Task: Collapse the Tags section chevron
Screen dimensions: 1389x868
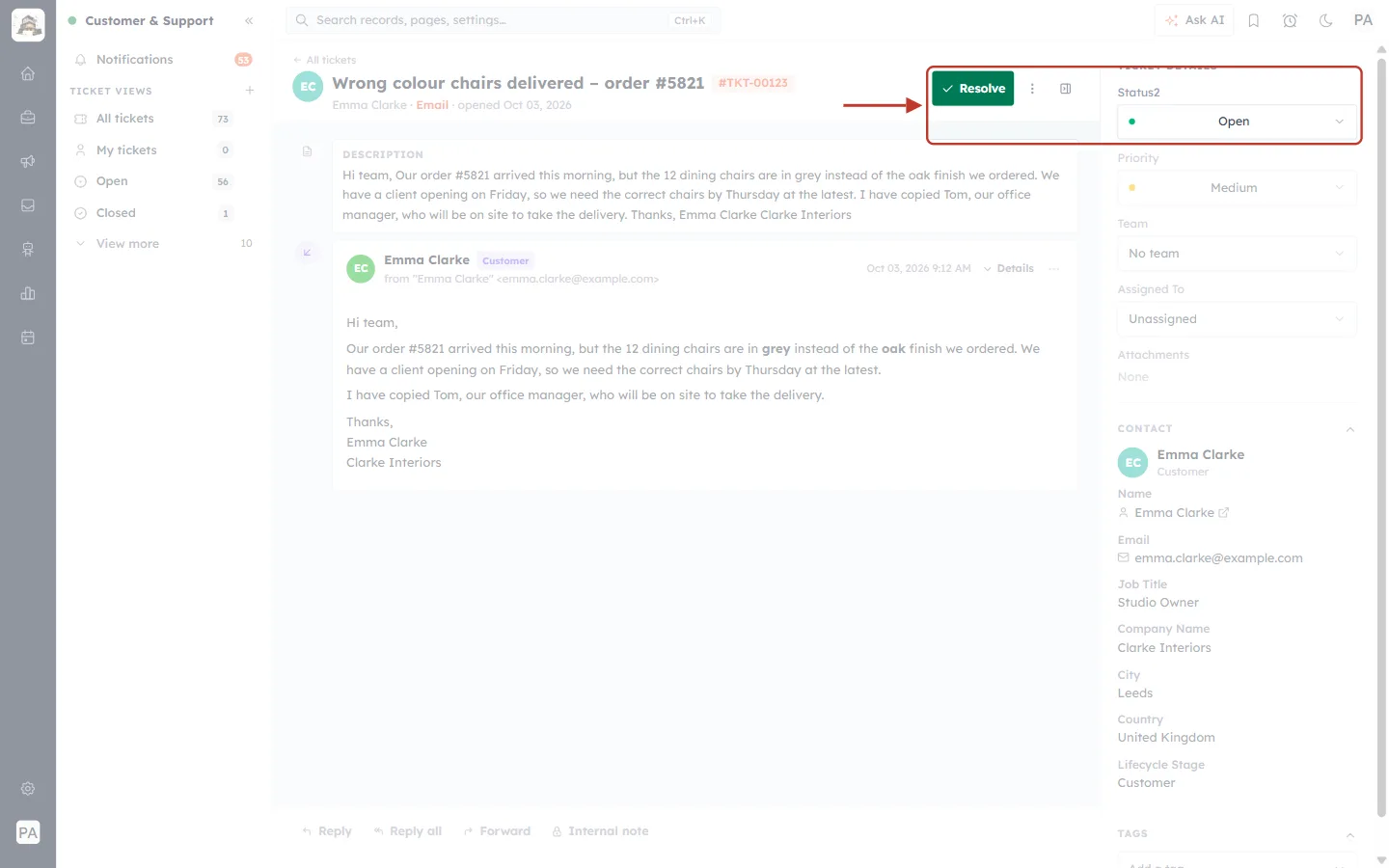Action: tap(1350, 834)
